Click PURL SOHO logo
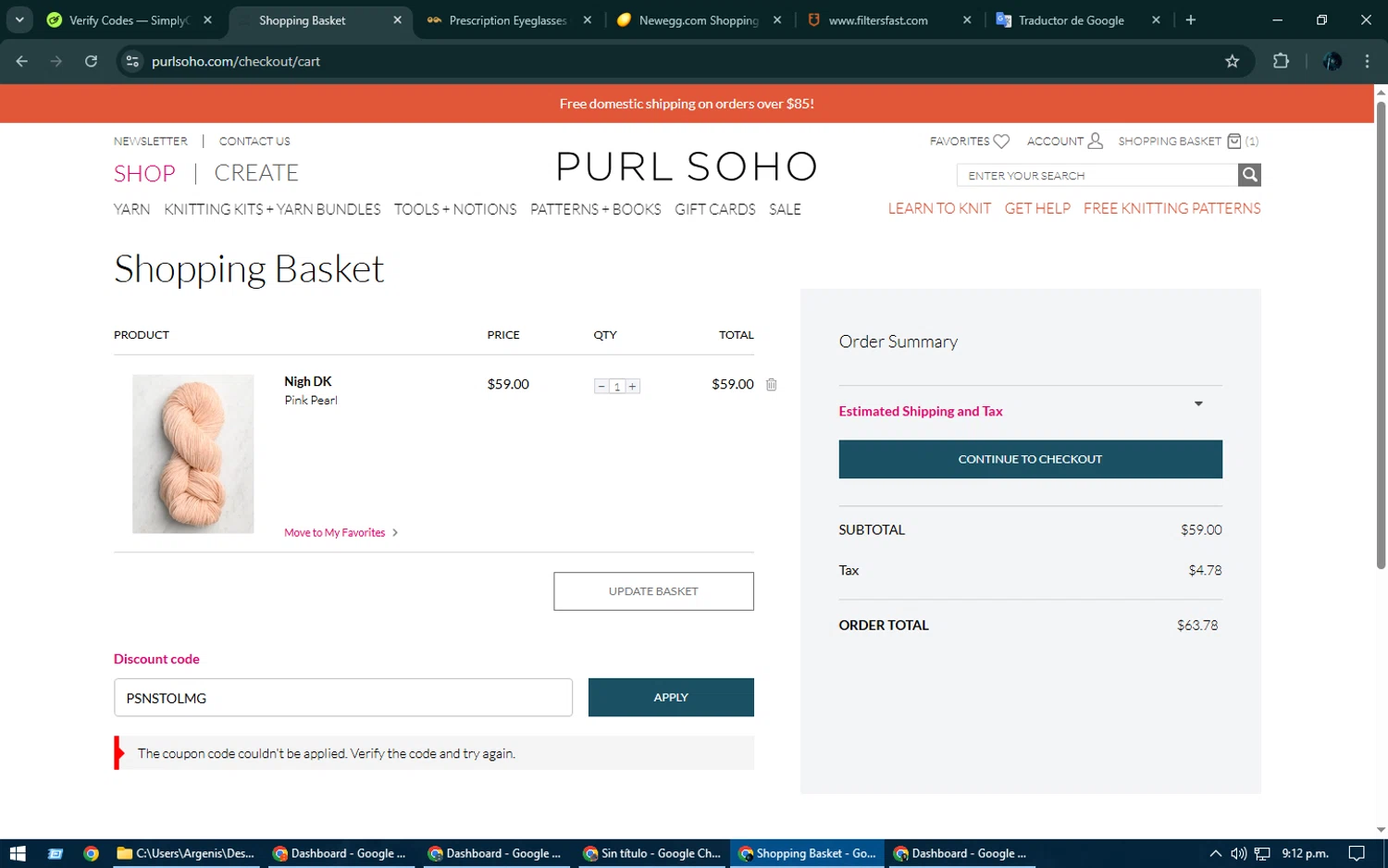This screenshot has height=868, width=1388. coord(687,167)
